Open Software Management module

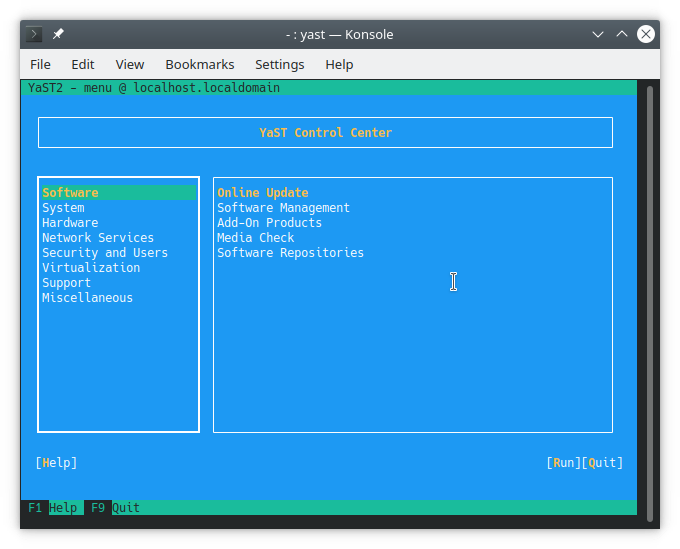(x=284, y=208)
